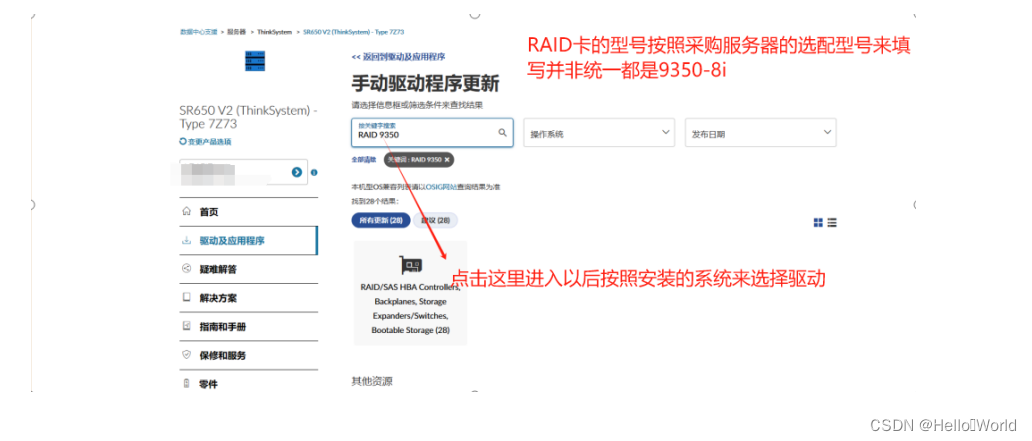
Task: Click the 找到28个结果 results count text
Action: [374, 201]
